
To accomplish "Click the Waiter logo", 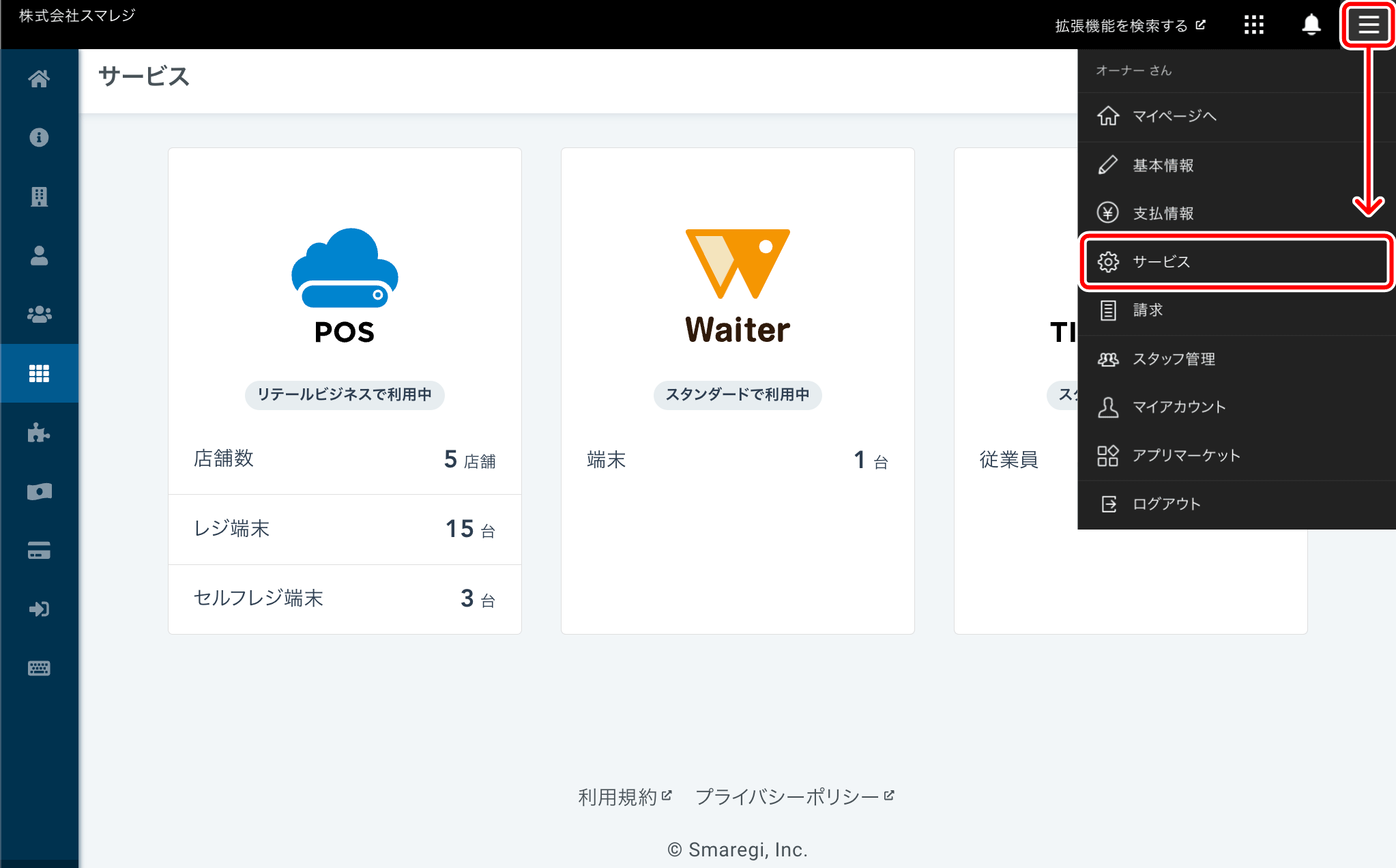I will [x=738, y=287].
